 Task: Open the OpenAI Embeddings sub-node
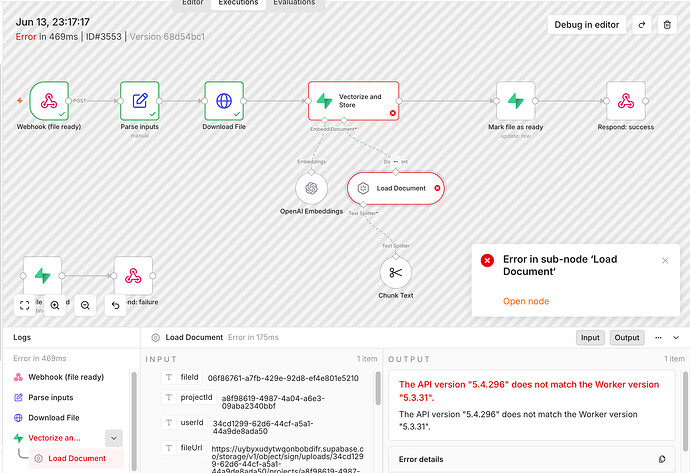pyautogui.click(x=312, y=188)
